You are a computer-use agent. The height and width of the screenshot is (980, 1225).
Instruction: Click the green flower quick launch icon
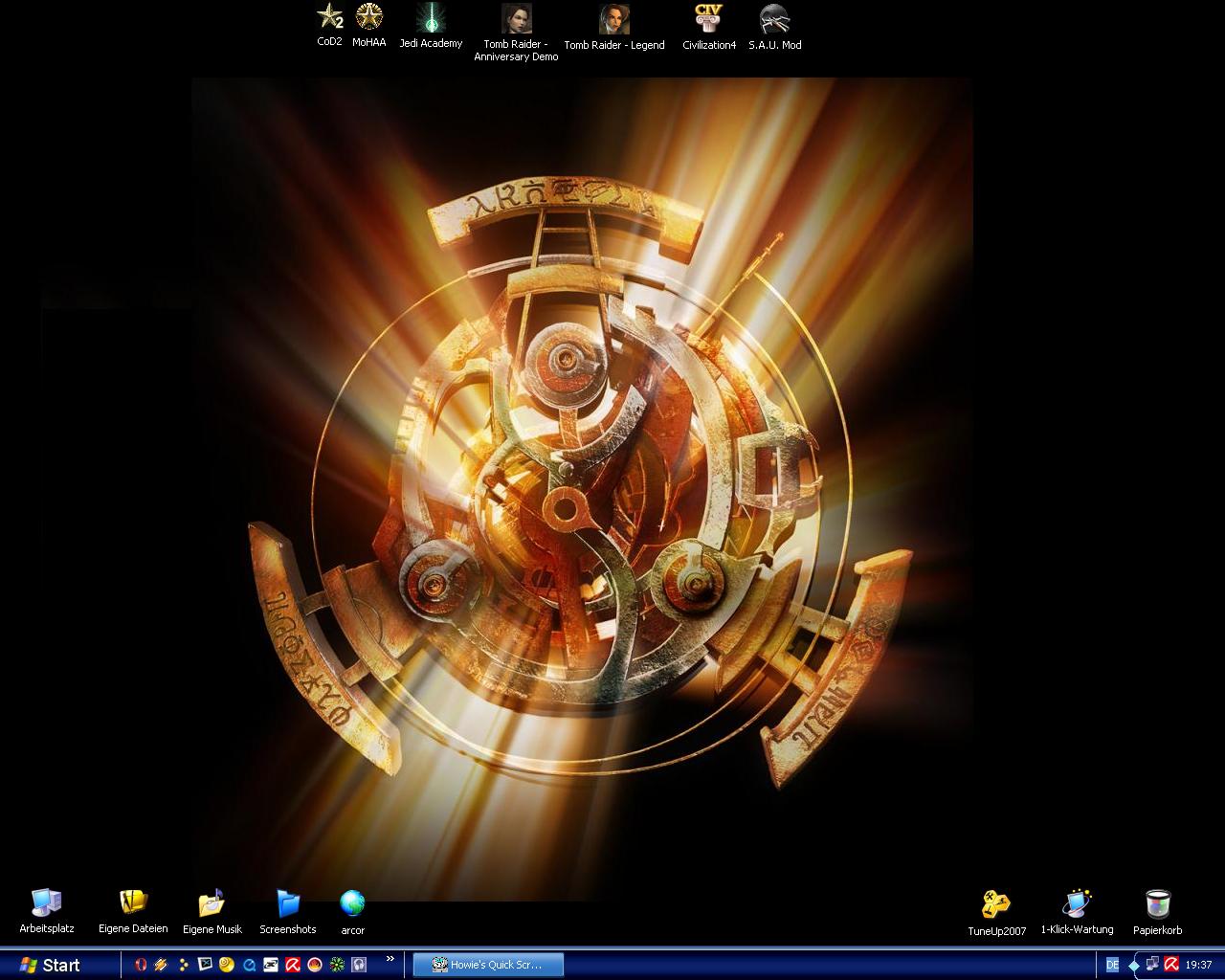[337, 965]
